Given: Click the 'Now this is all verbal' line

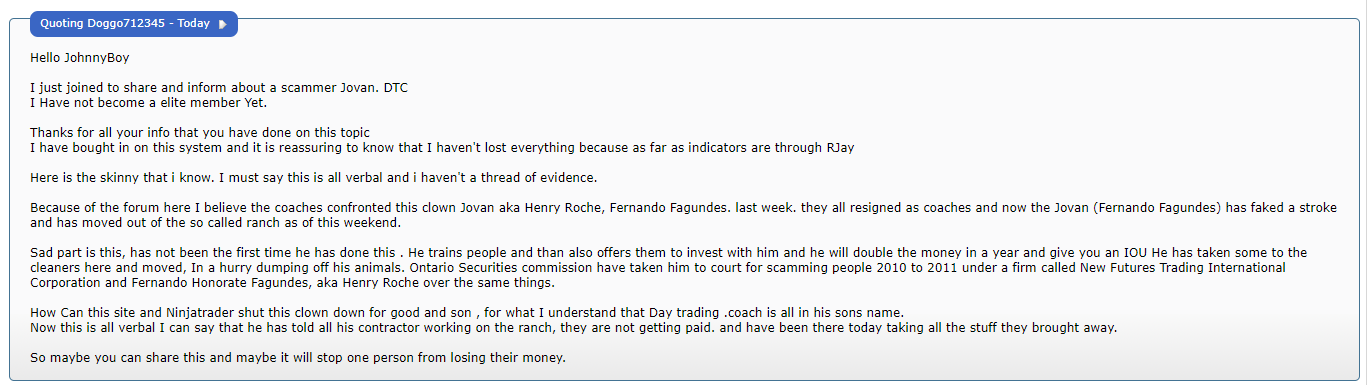Looking at the screenshot, I should pyautogui.click(x=572, y=328).
